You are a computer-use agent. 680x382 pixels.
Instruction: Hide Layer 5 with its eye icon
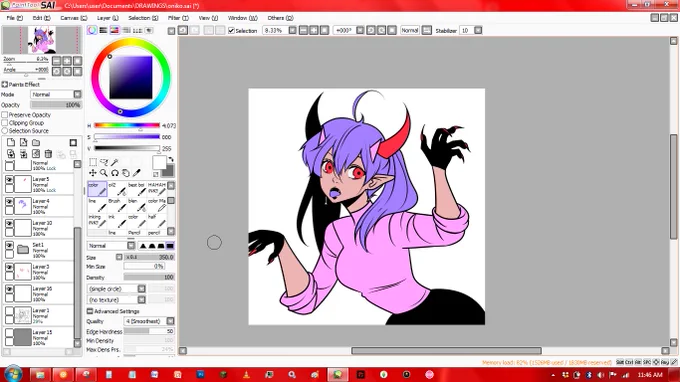click(x=9, y=179)
